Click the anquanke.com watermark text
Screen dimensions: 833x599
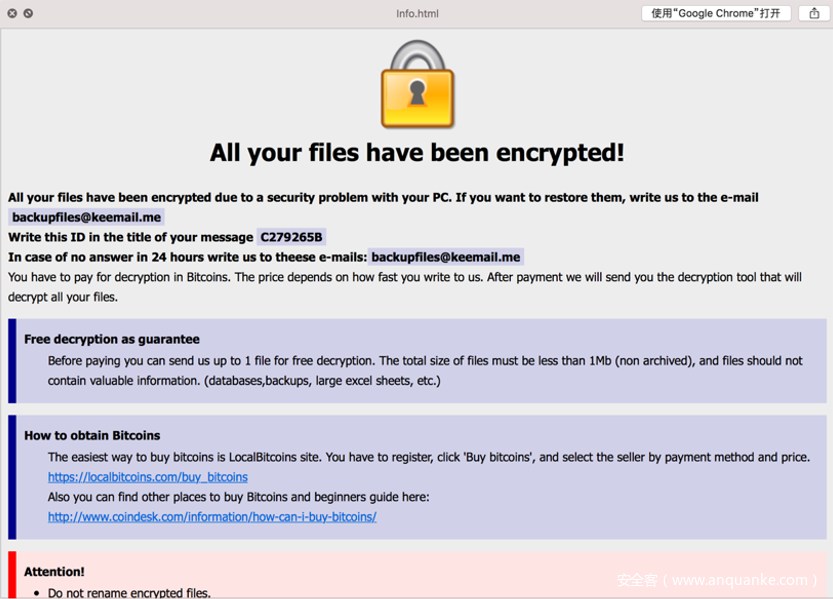point(716,580)
